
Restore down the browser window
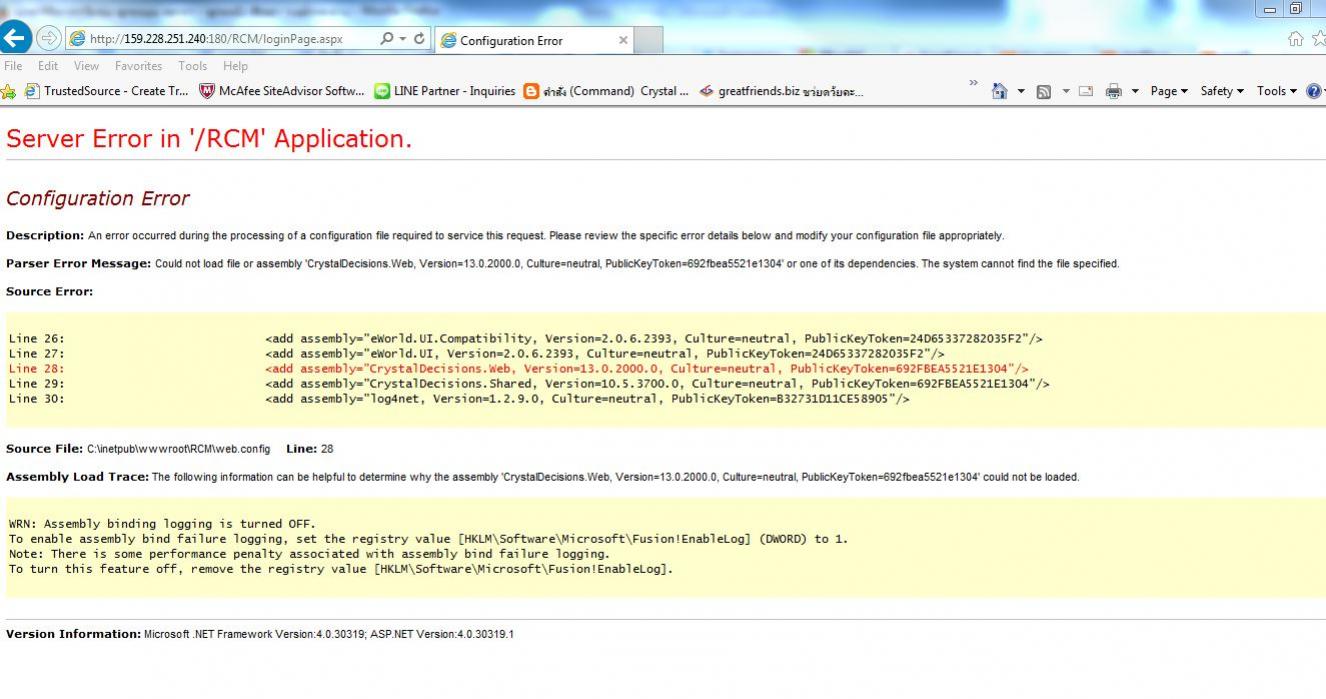point(1296,9)
